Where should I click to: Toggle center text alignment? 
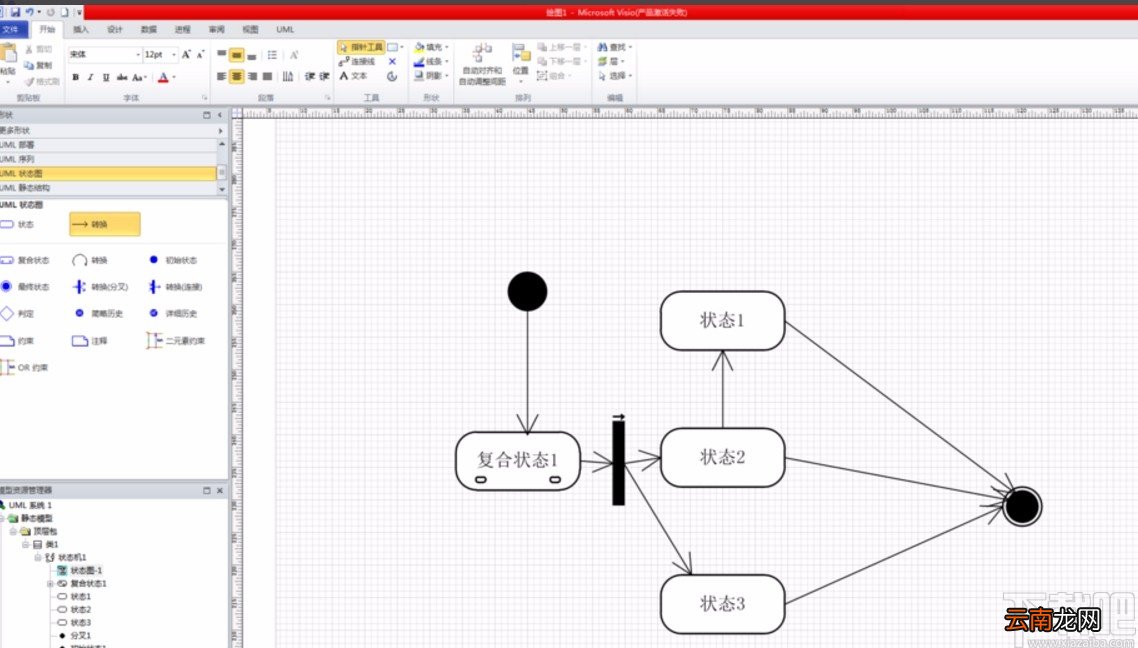237,76
